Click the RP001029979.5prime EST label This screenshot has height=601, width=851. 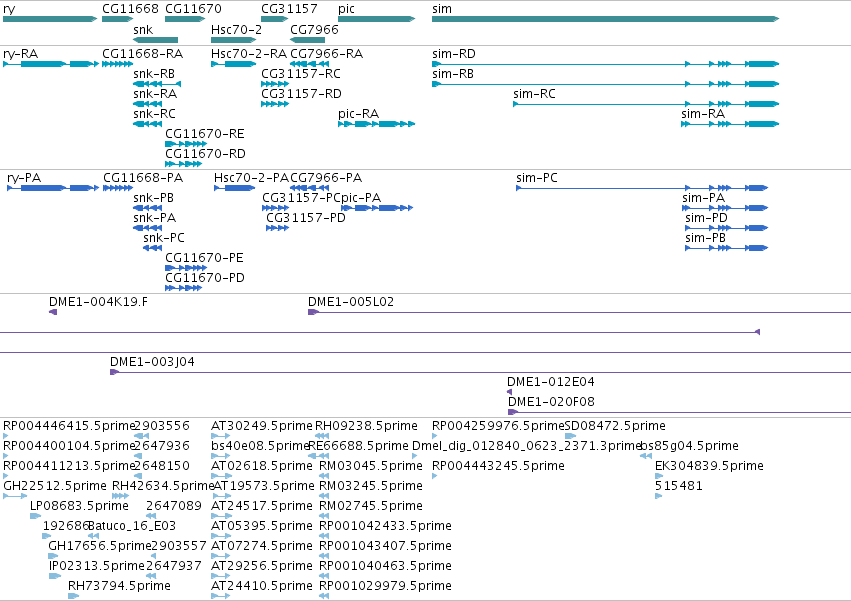(385, 586)
